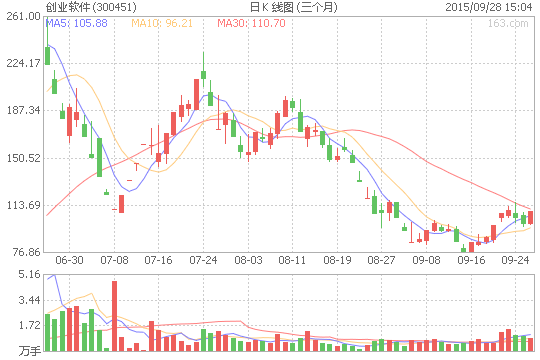
Task: Click the 07-08 date label
Action: pos(114,260)
